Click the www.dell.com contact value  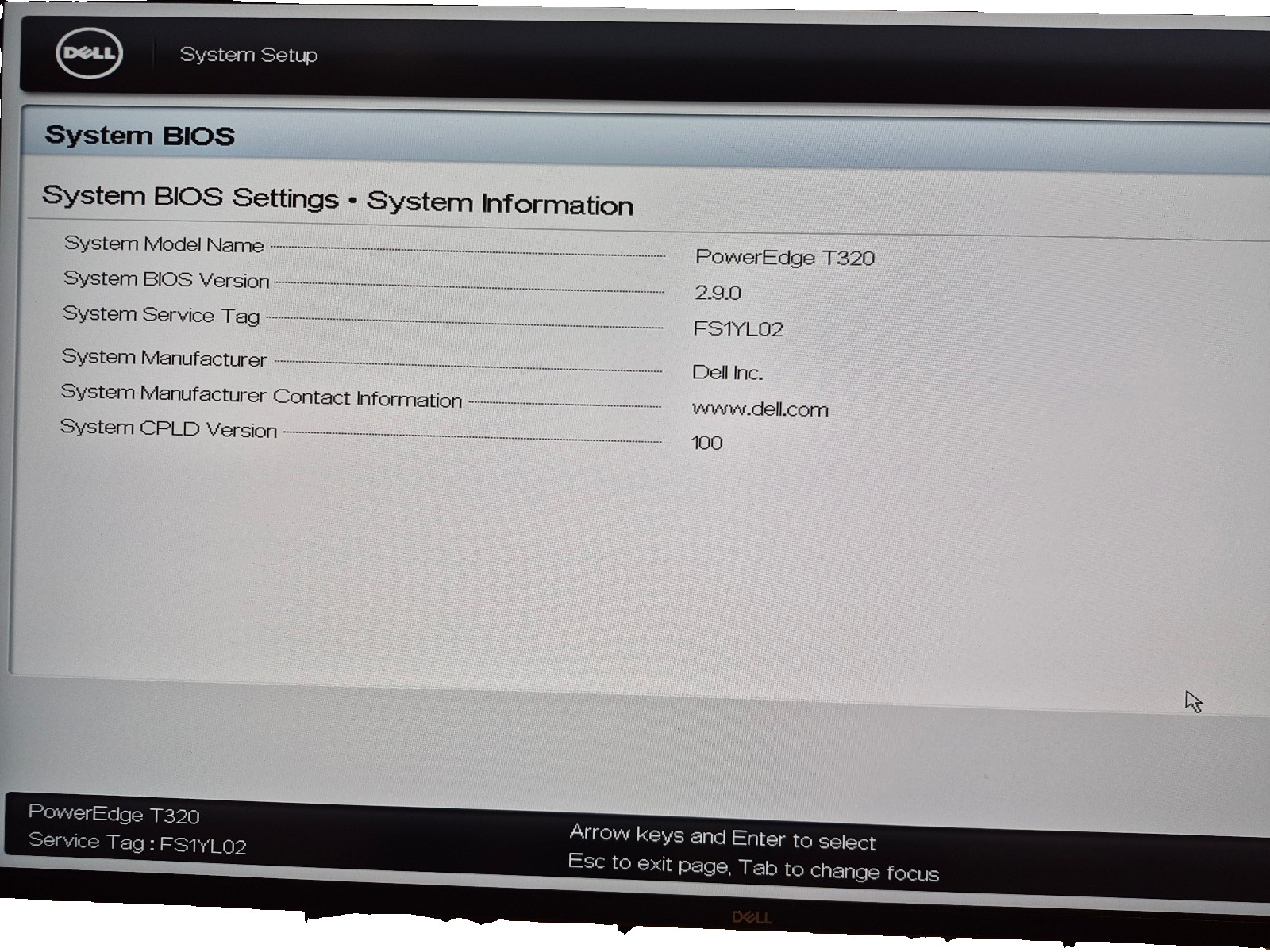pos(760,409)
